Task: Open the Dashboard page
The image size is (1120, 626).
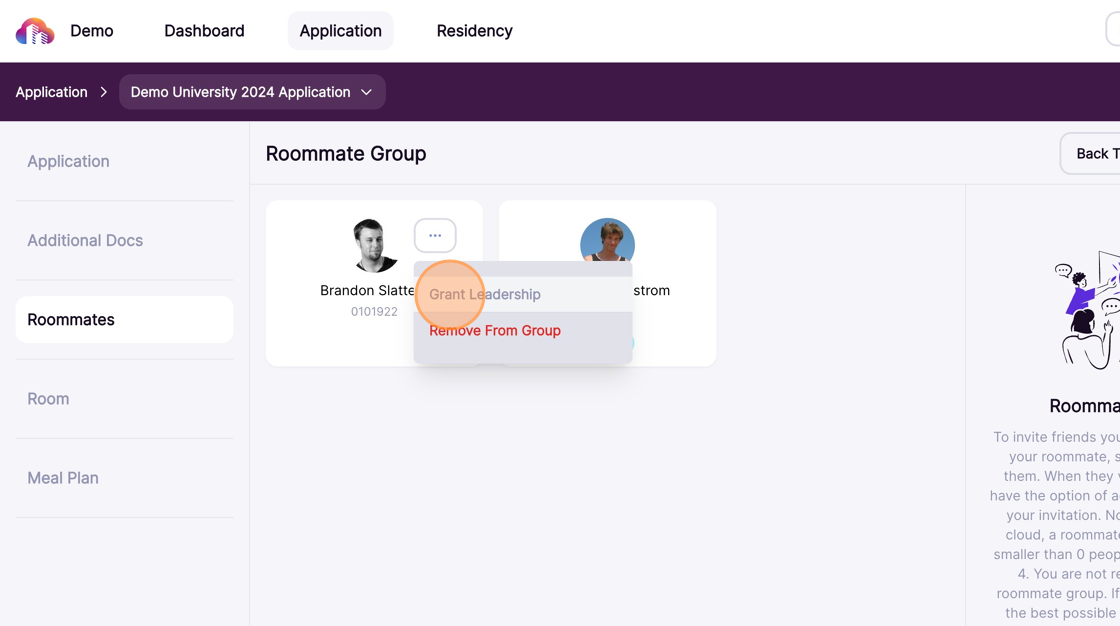Action: point(204,31)
